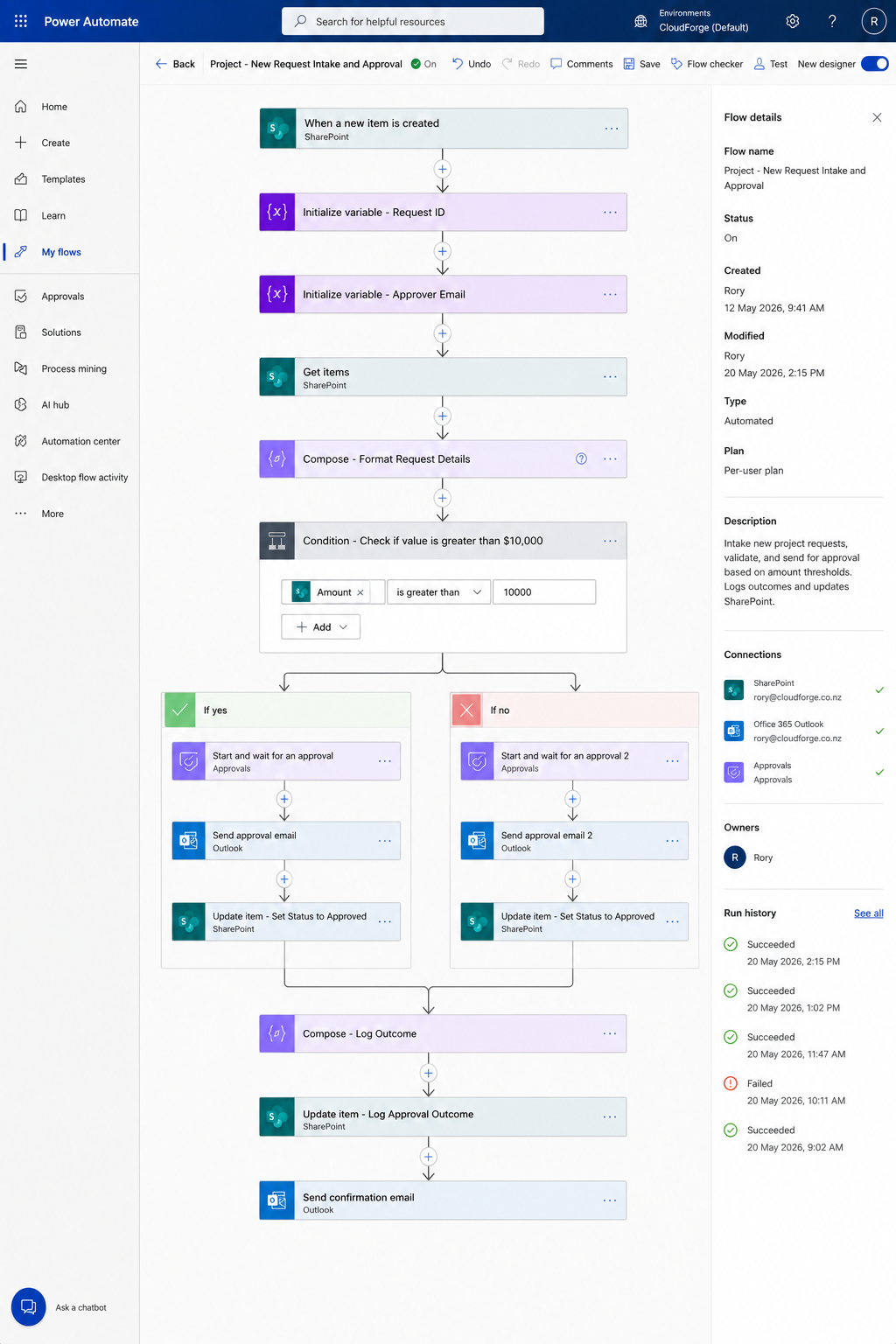Open Desktop flow activity in the sidebar
Screen dimensions: 896x1344
pos(70,478)
